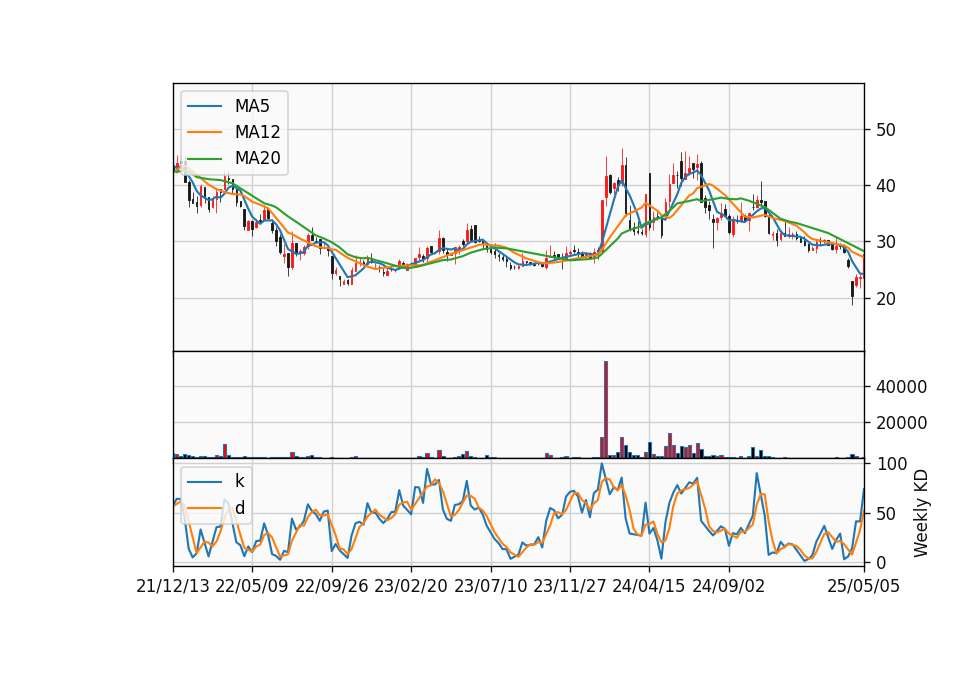Click the volume axis label 40000
The height and width of the screenshot is (690, 960).
point(901,387)
